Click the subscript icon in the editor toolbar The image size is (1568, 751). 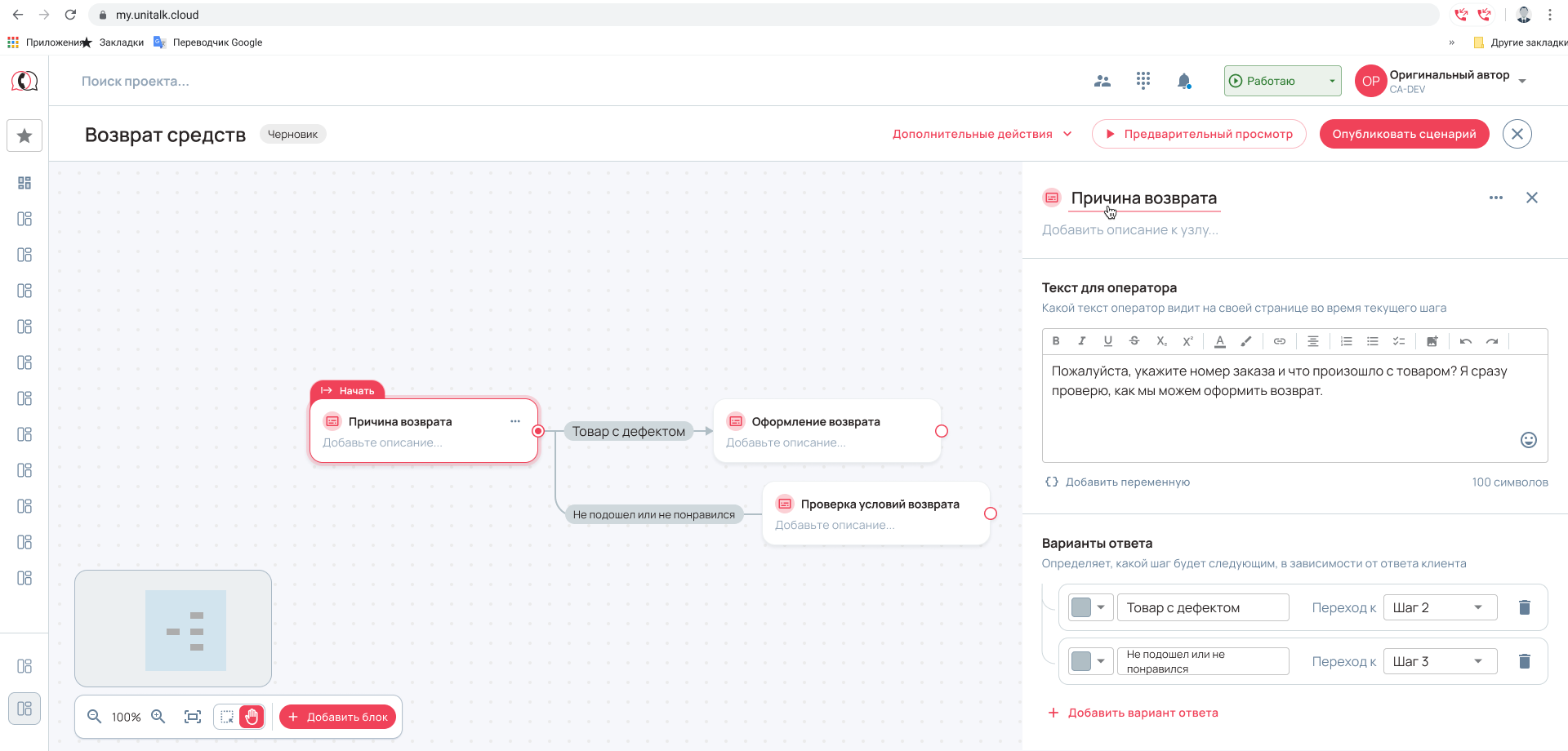pyautogui.click(x=1161, y=341)
